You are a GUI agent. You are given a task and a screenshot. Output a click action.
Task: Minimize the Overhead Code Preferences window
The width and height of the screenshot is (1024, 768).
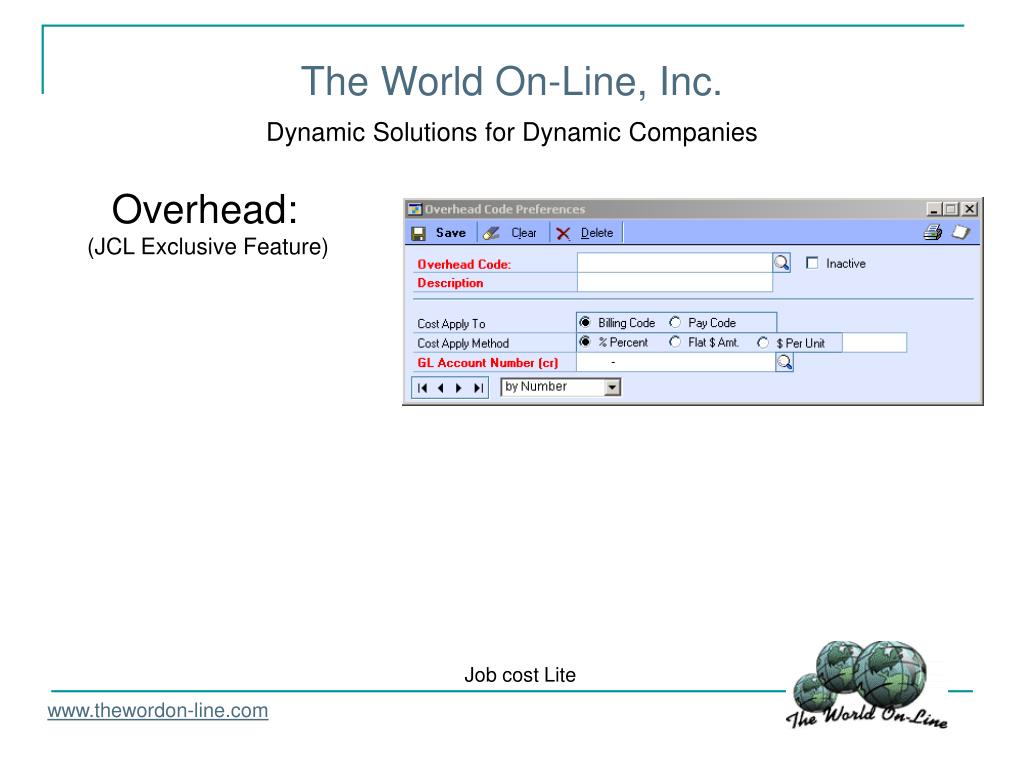click(x=933, y=209)
